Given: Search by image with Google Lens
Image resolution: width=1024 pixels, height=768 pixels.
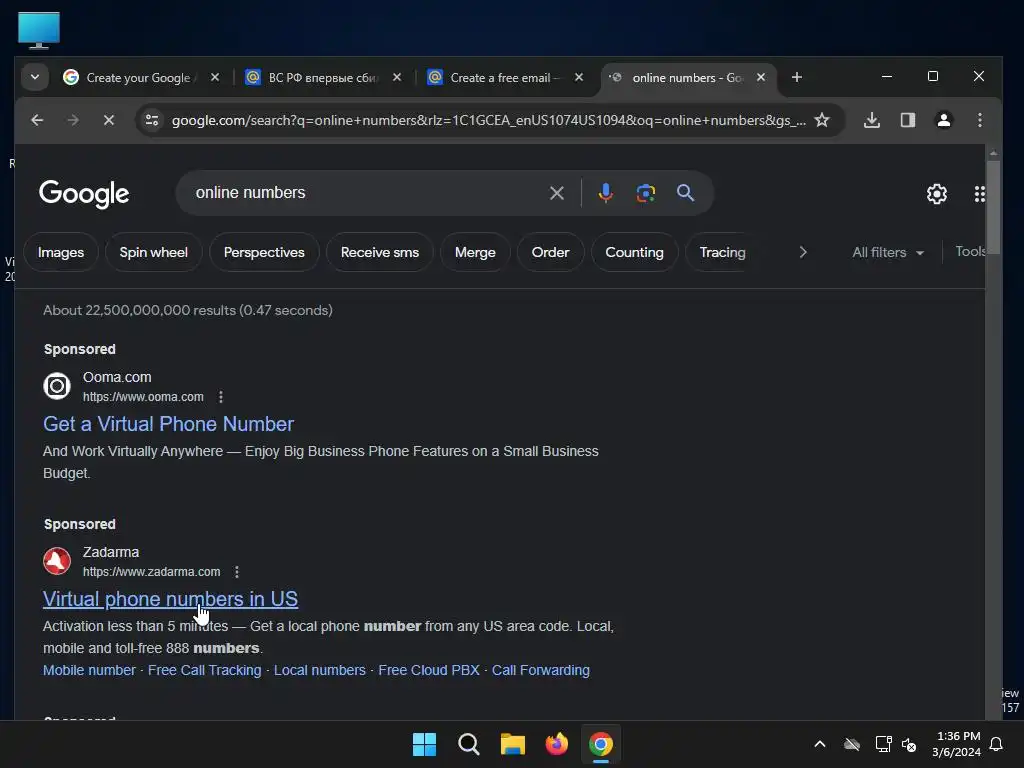Looking at the screenshot, I should click(x=646, y=193).
